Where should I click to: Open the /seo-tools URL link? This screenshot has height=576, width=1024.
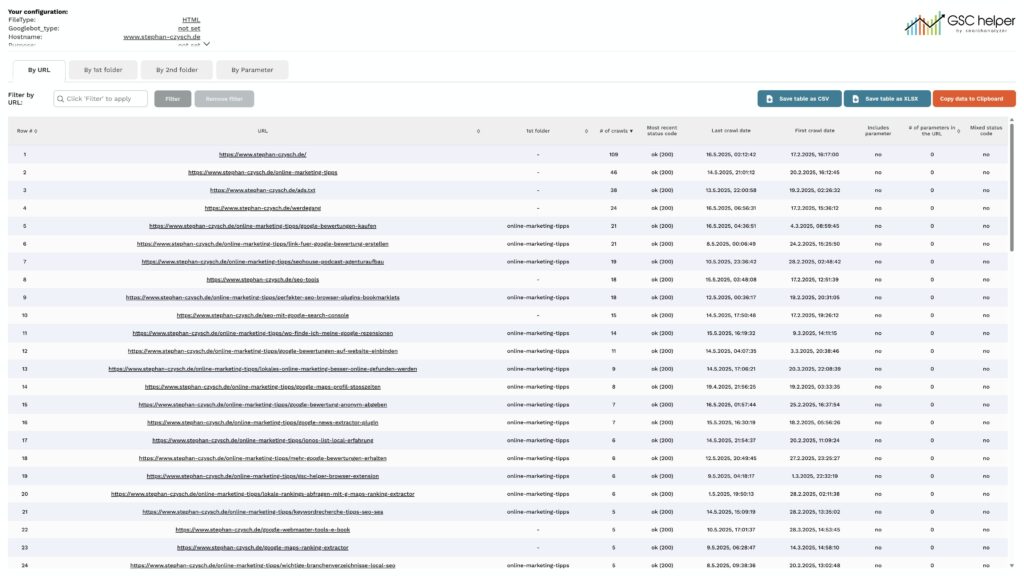click(x=263, y=280)
